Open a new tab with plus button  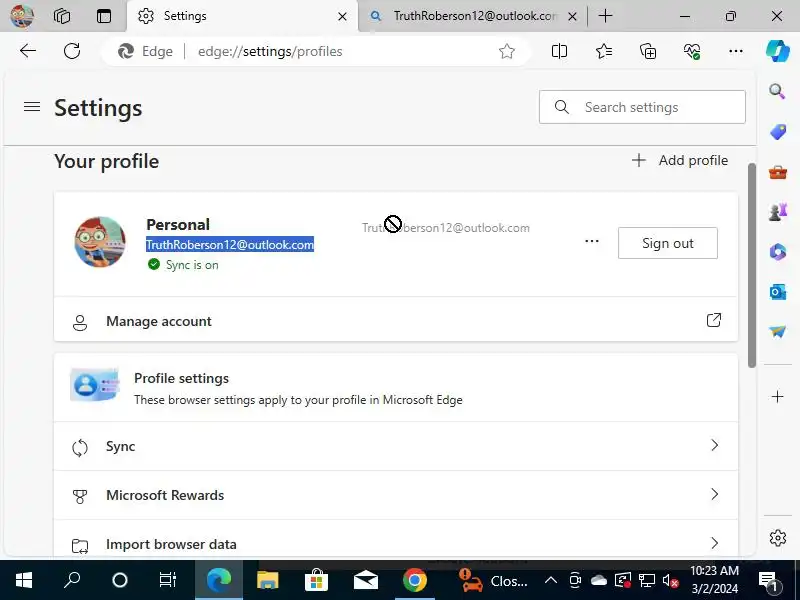pyautogui.click(x=606, y=16)
